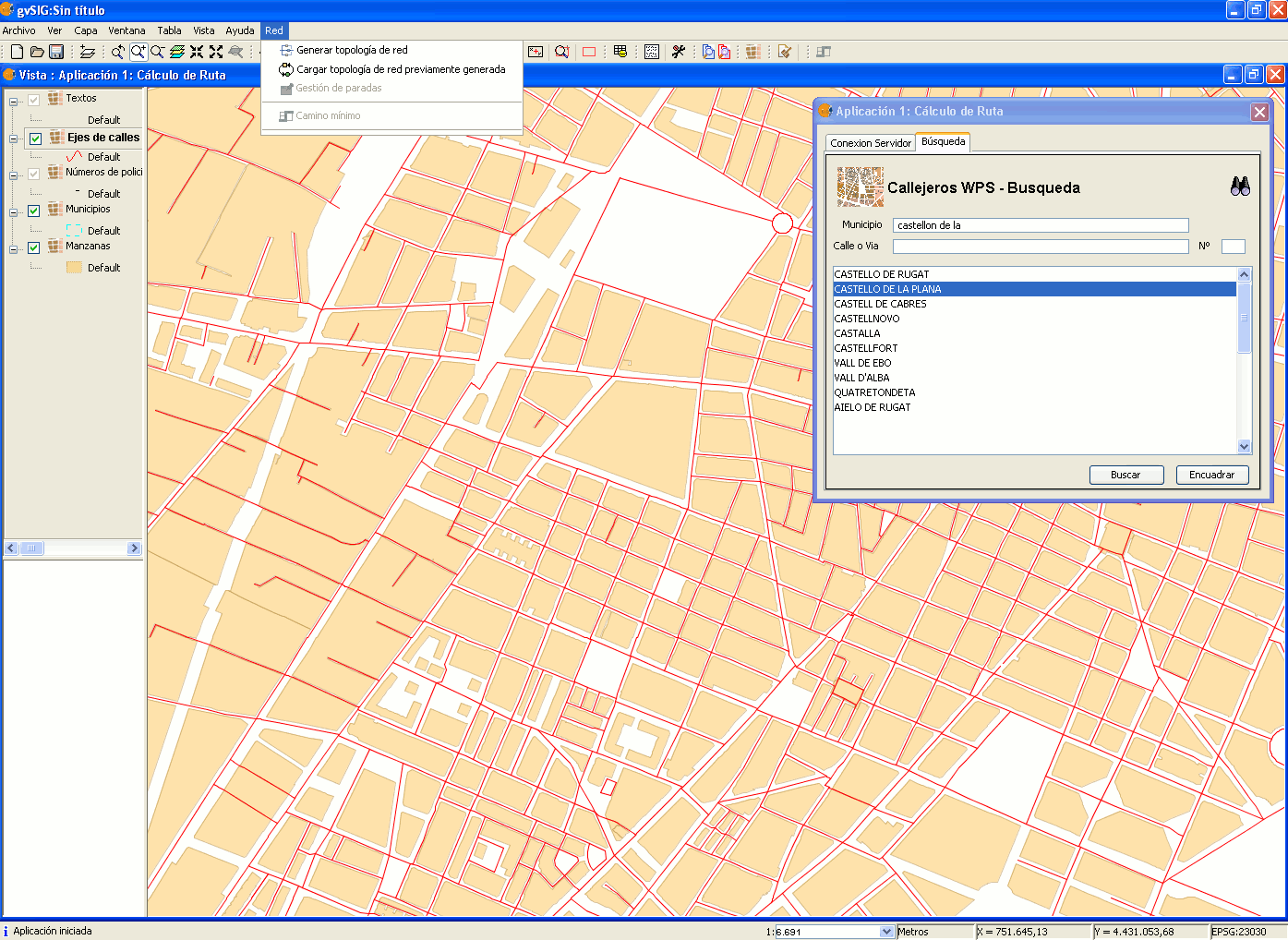Click the yellow Manzanas symbol swatch

pyautogui.click(x=75, y=268)
